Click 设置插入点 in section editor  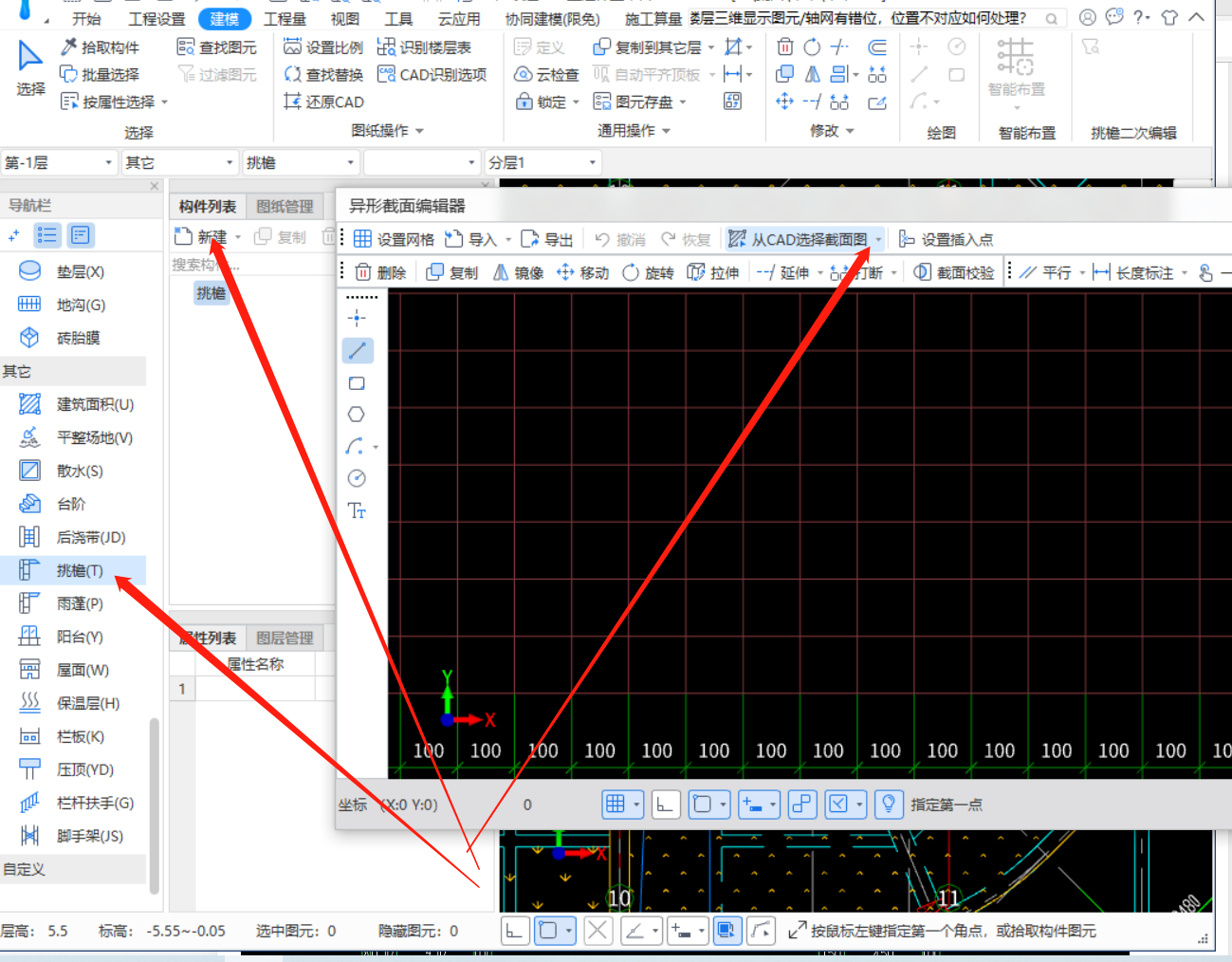pyautogui.click(x=946, y=239)
